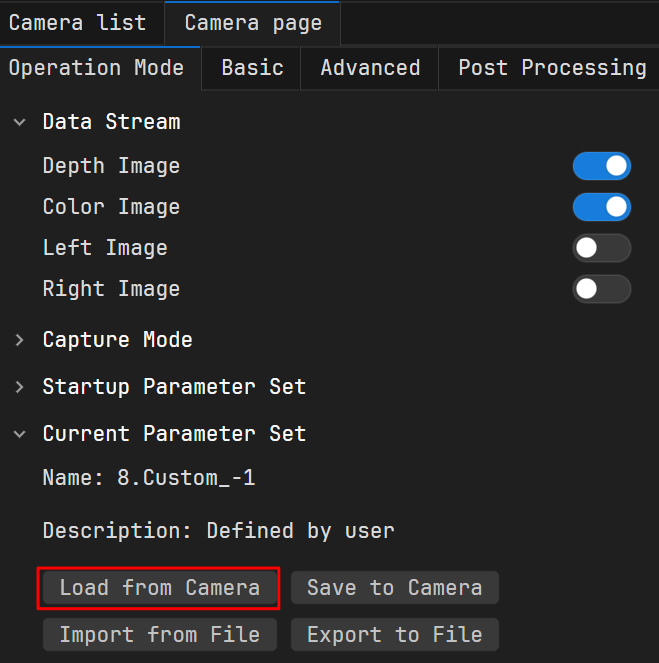Turn off the Color Image toggle
Image resolution: width=659 pixels, height=663 pixels.
pos(601,207)
